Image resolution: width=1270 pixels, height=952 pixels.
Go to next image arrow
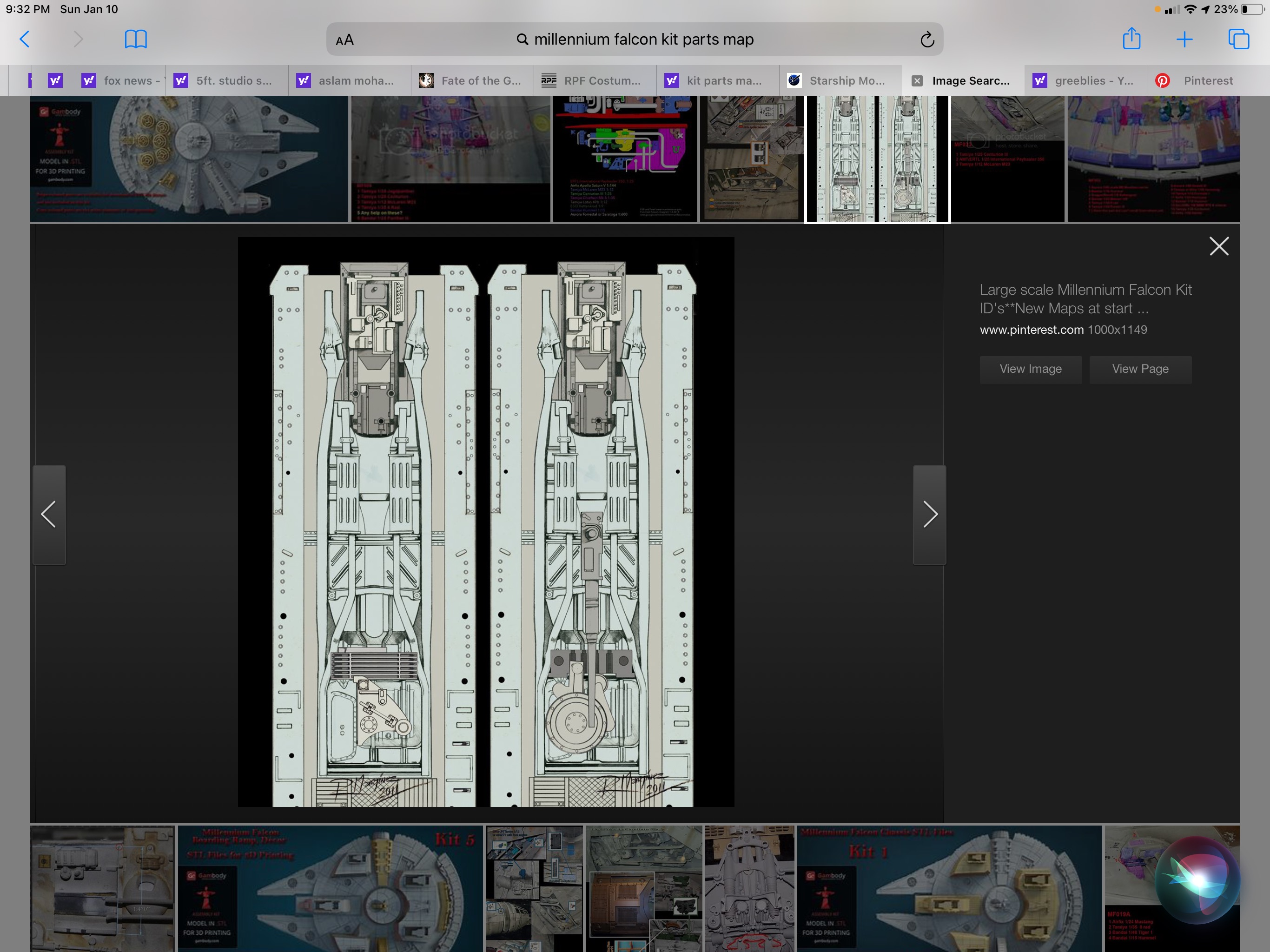(930, 515)
